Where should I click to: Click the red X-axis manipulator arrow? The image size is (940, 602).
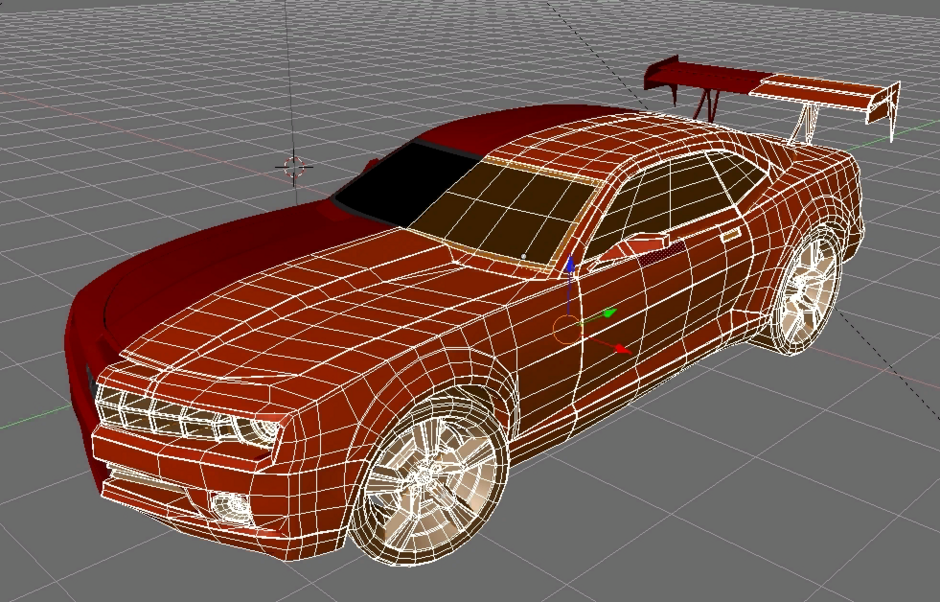click(x=622, y=348)
